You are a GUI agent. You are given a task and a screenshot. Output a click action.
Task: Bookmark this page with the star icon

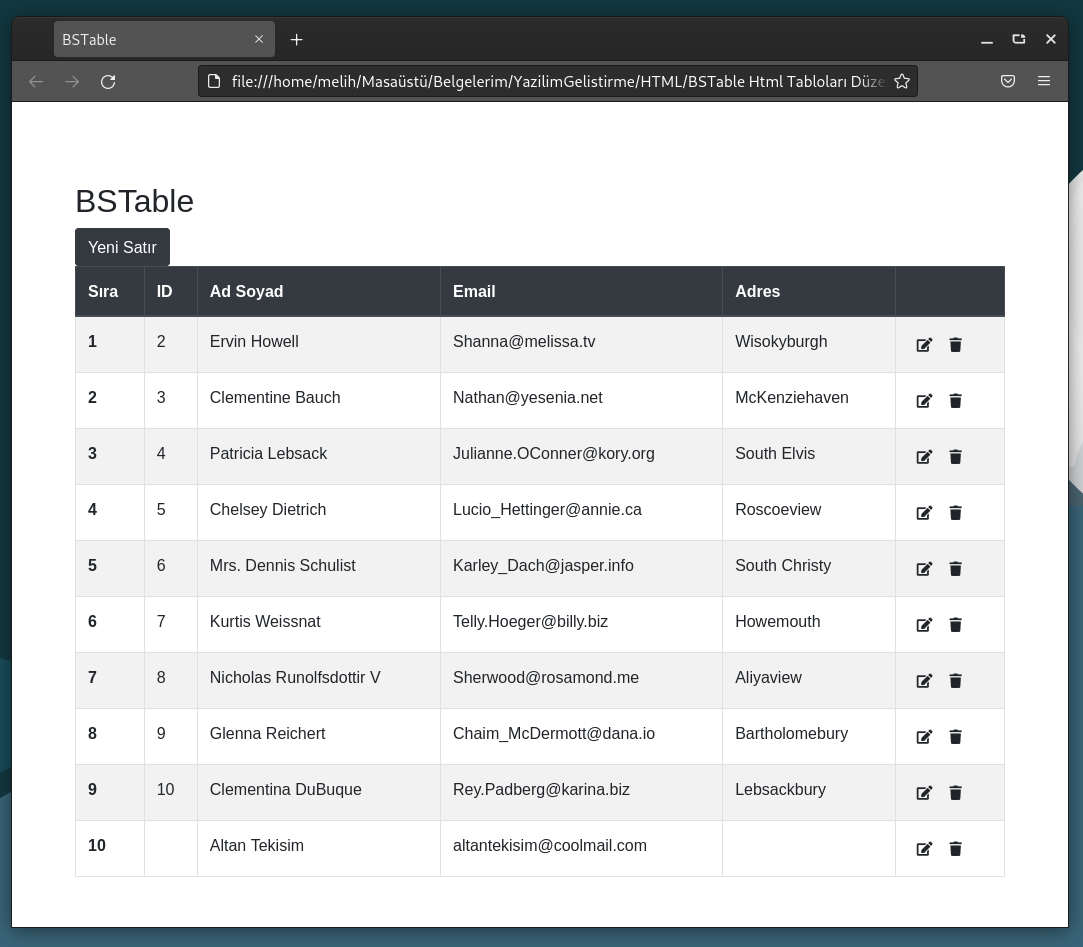click(901, 82)
